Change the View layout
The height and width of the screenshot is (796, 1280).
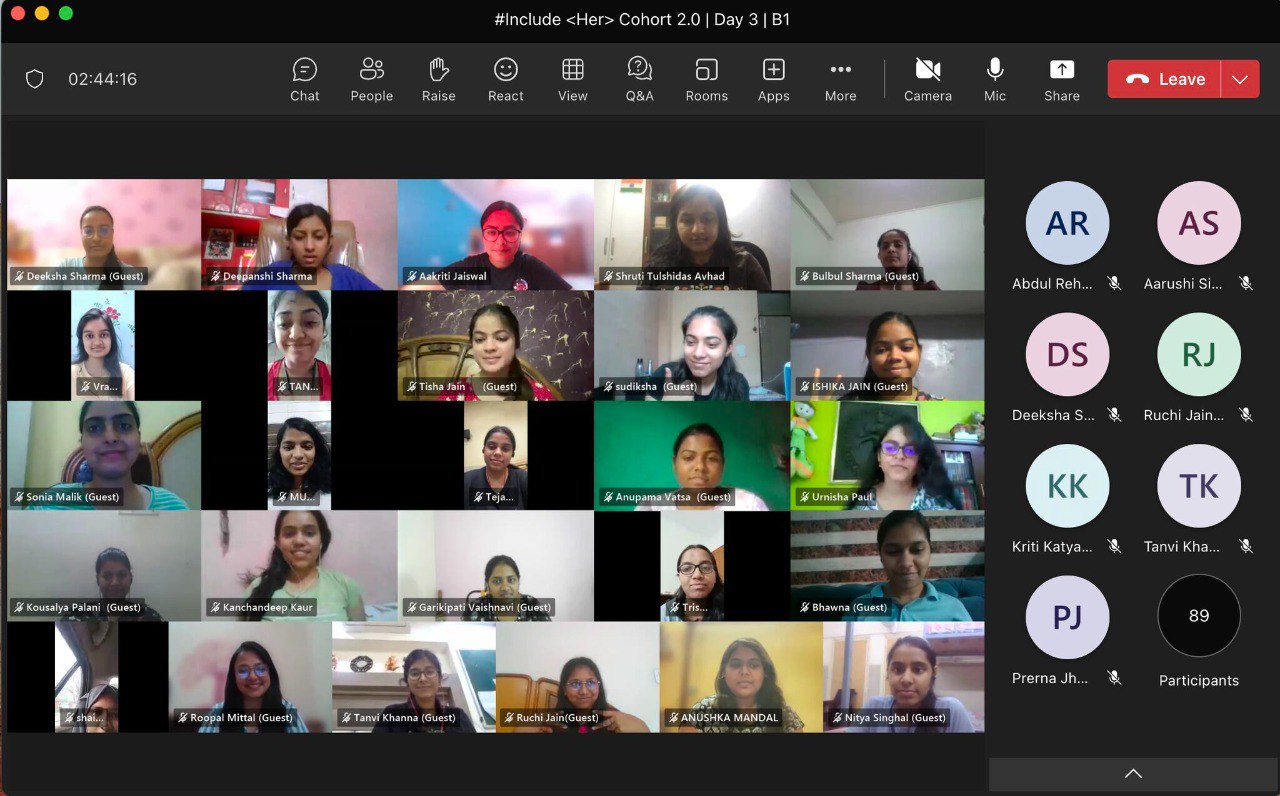point(573,79)
